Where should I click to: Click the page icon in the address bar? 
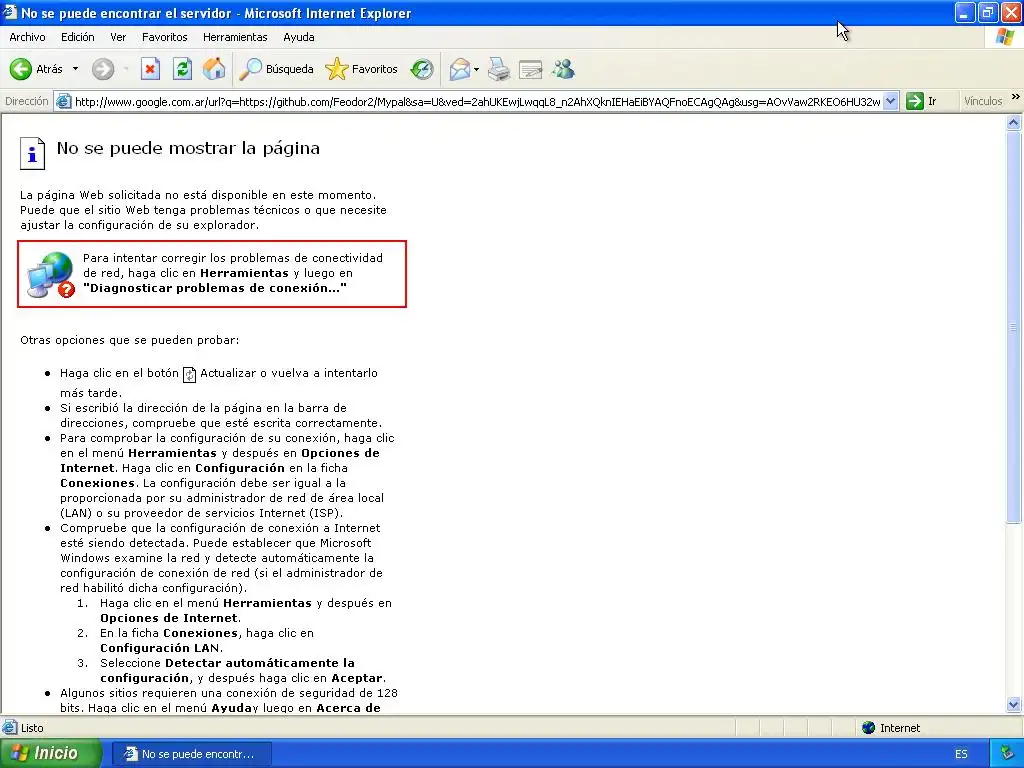pyautogui.click(x=63, y=101)
